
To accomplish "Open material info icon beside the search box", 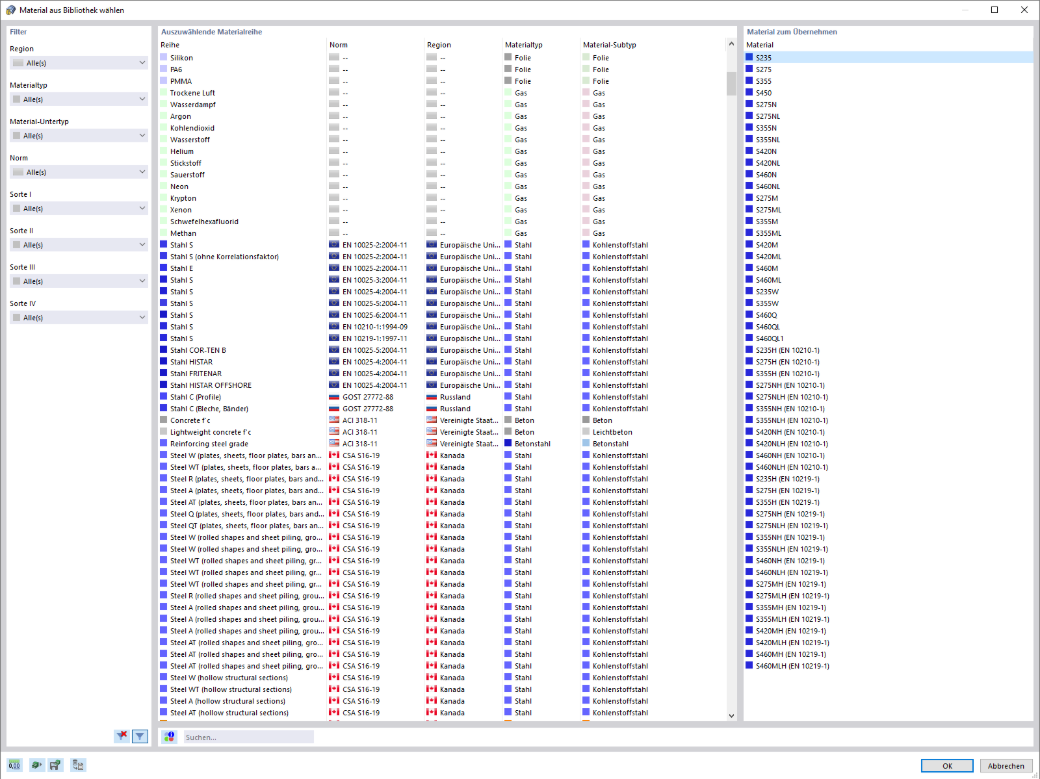I will coord(170,737).
